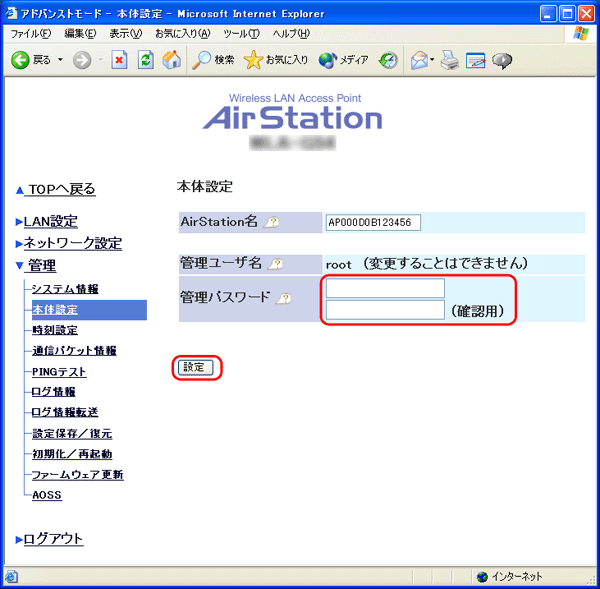Close the Internet Explorer window
The image size is (600, 589).
586,14
